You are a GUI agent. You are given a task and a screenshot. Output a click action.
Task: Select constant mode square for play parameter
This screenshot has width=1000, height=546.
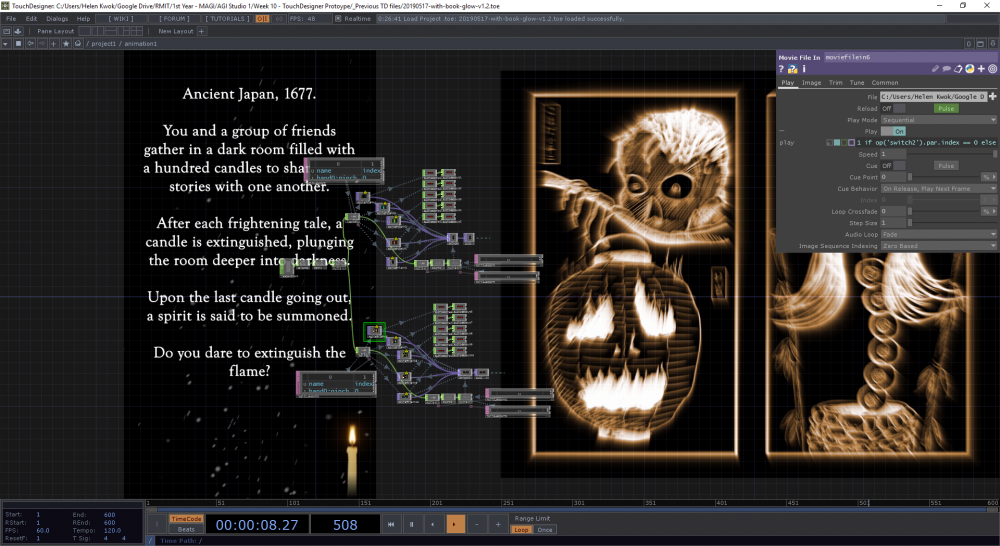(830, 143)
